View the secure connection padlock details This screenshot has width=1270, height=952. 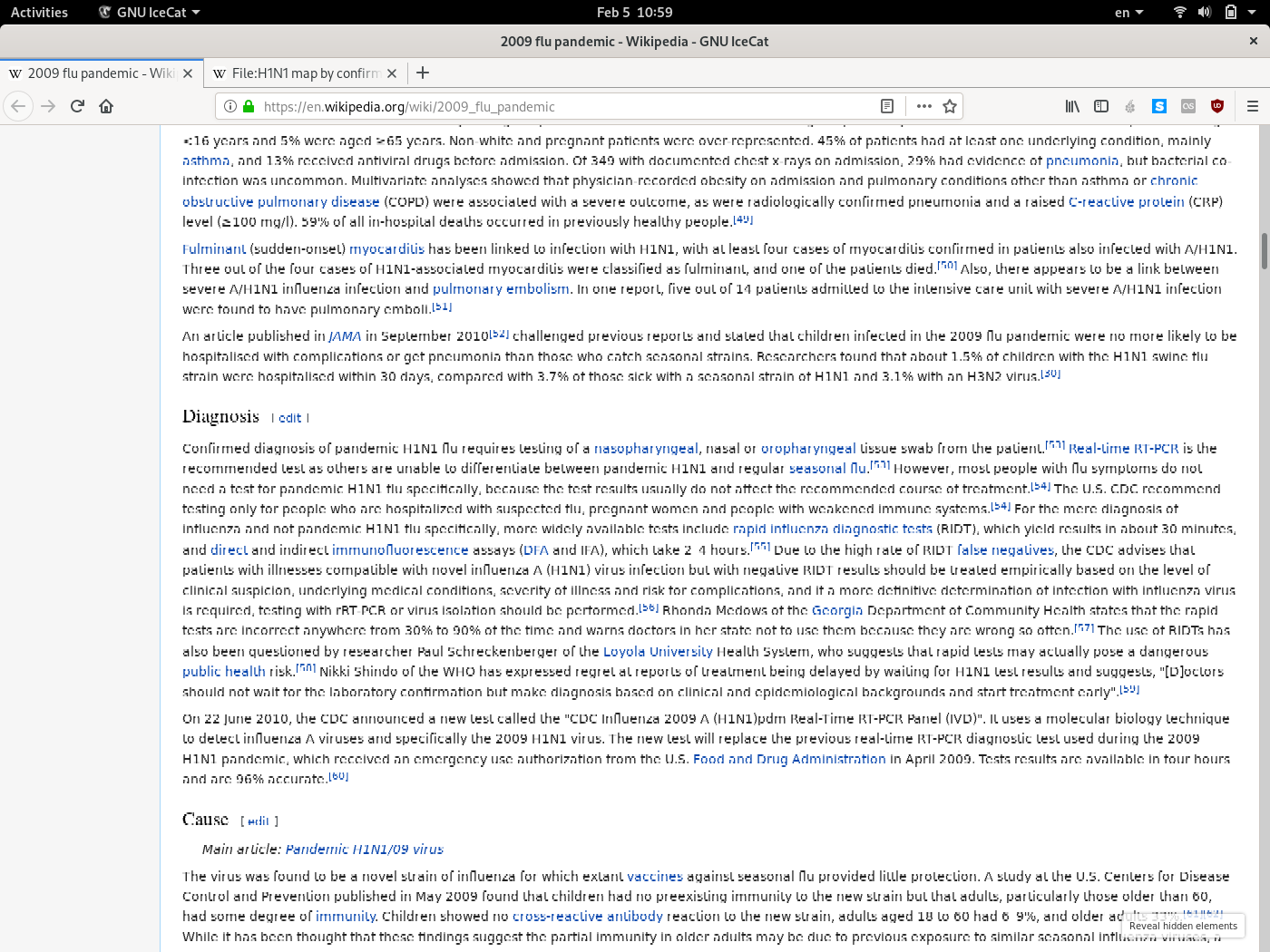(249, 106)
